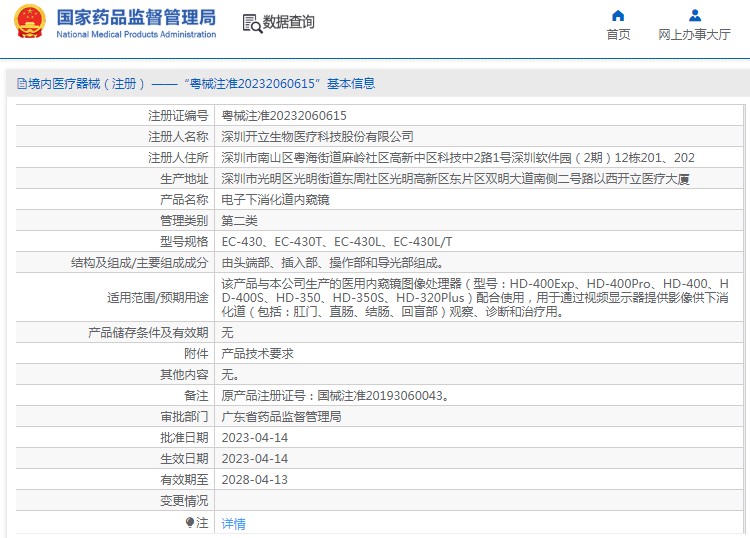Click 国家药品监督管理局 site title
This screenshot has width=750, height=538.
point(136,17)
